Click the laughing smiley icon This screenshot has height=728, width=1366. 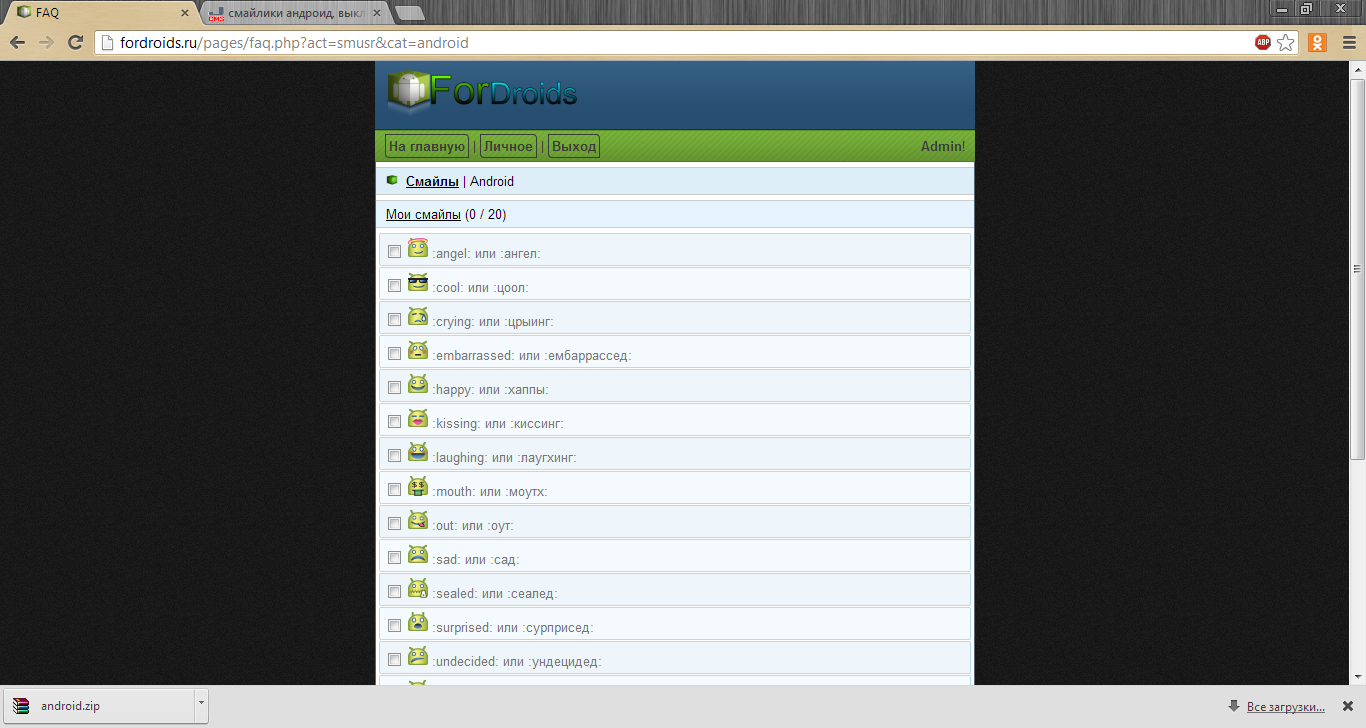(418, 453)
